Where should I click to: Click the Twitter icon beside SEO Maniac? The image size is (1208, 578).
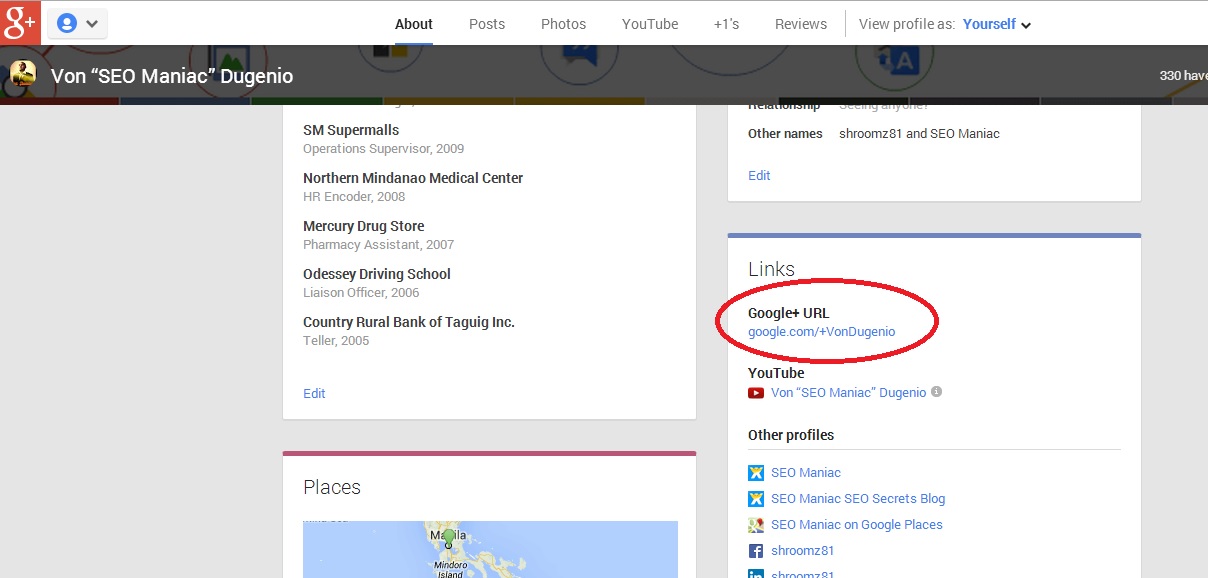click(x=756, y=472)
